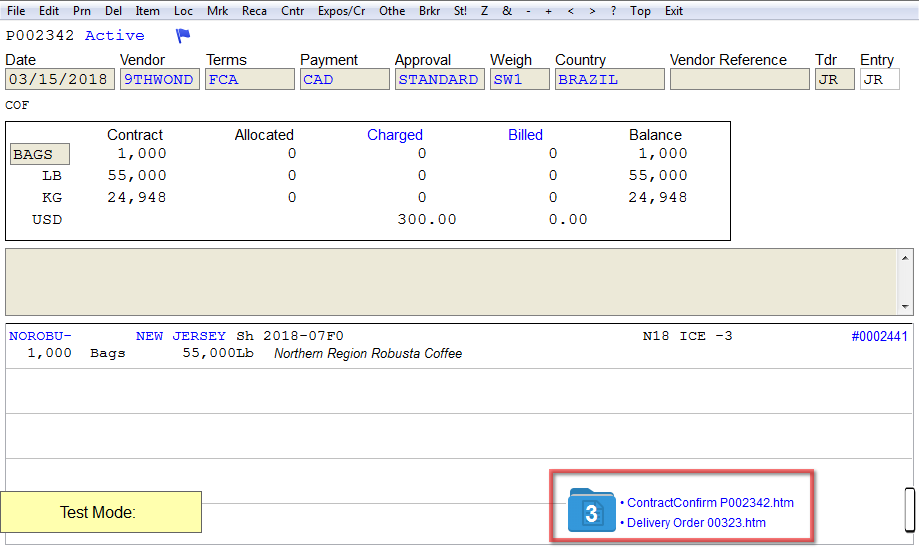Click the & menu item
Image resolution: width=919 pixels, height=550 pixels.
click(x=507, y=11)
